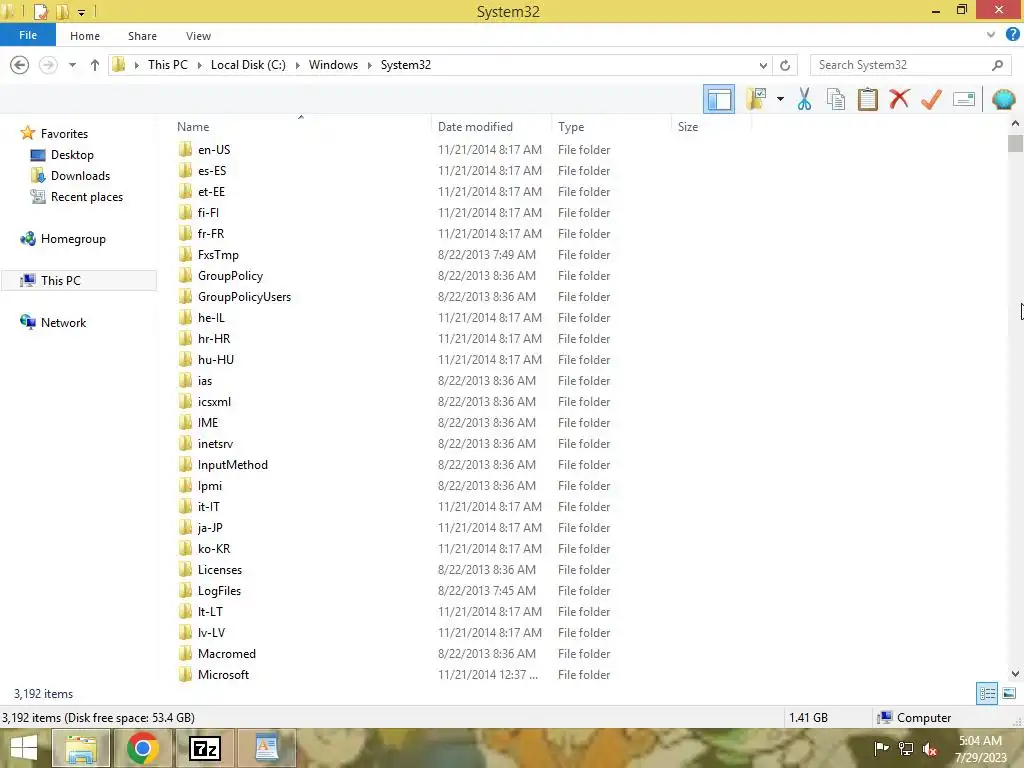Select the Macromed folder
Viewport: 1024px width, 768px height.
[x=227, y=654]
